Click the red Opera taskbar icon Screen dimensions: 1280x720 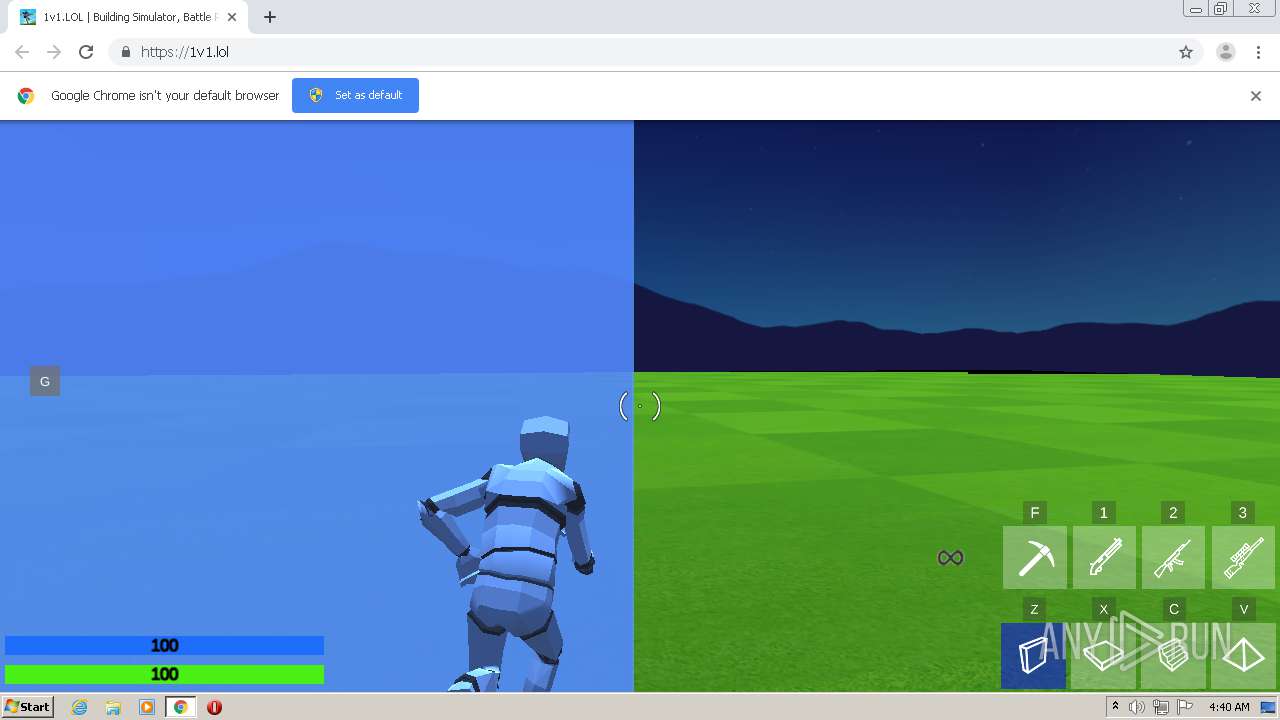pyautogui.click(x=214, y=707)
